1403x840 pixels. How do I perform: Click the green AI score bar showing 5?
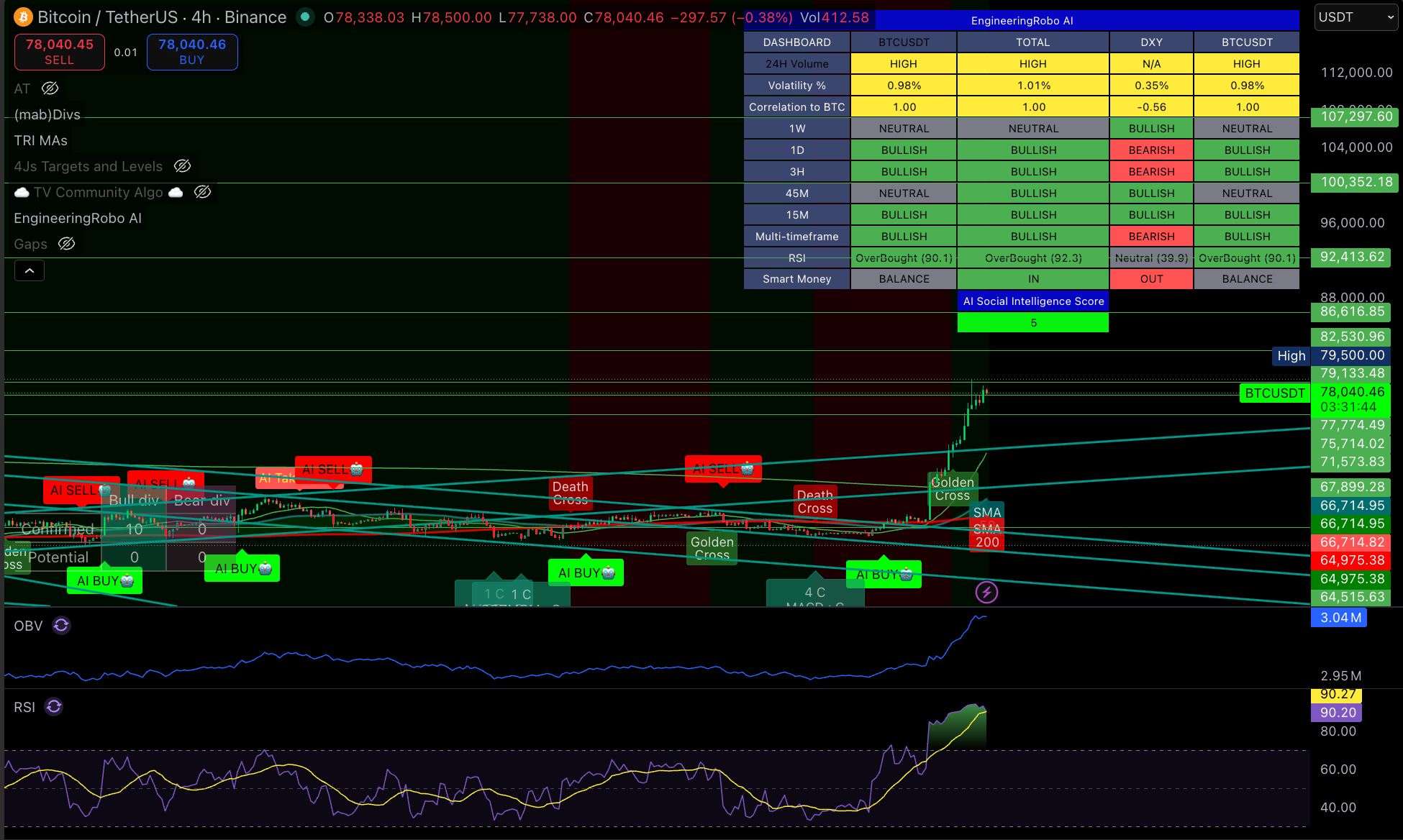[x=1033, y=323]
